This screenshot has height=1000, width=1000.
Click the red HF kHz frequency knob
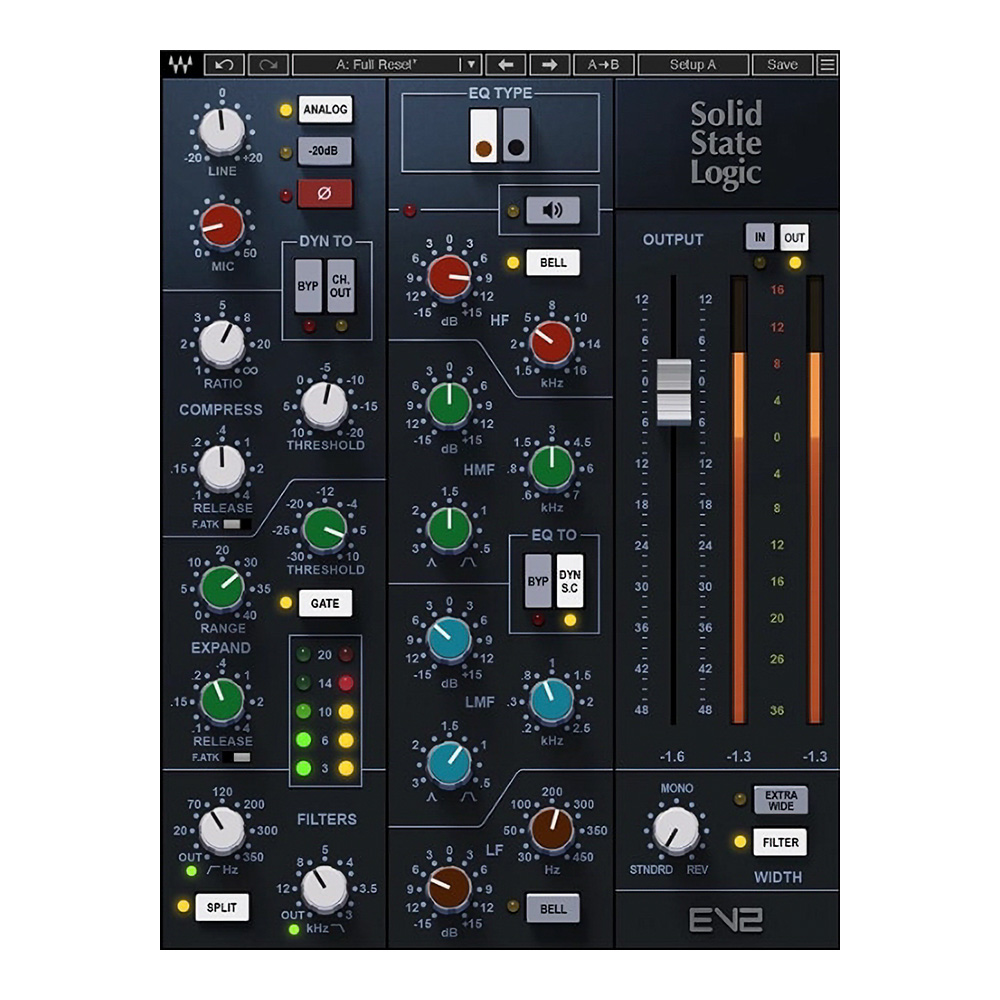point(552,342)
